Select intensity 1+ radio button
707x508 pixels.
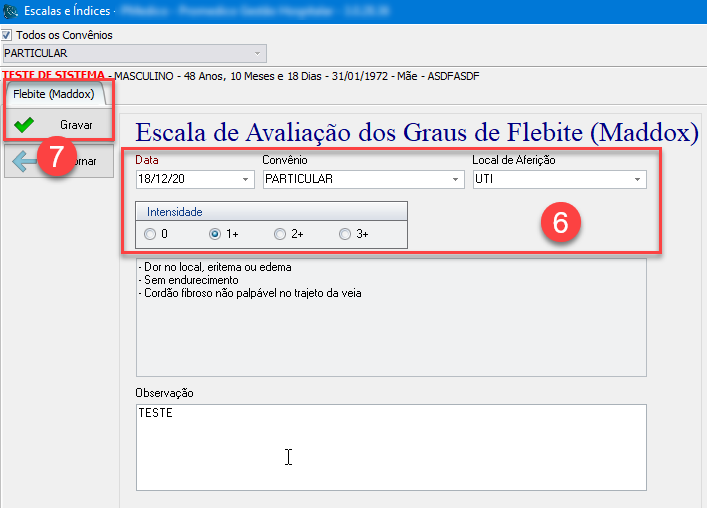coord(215,235)
